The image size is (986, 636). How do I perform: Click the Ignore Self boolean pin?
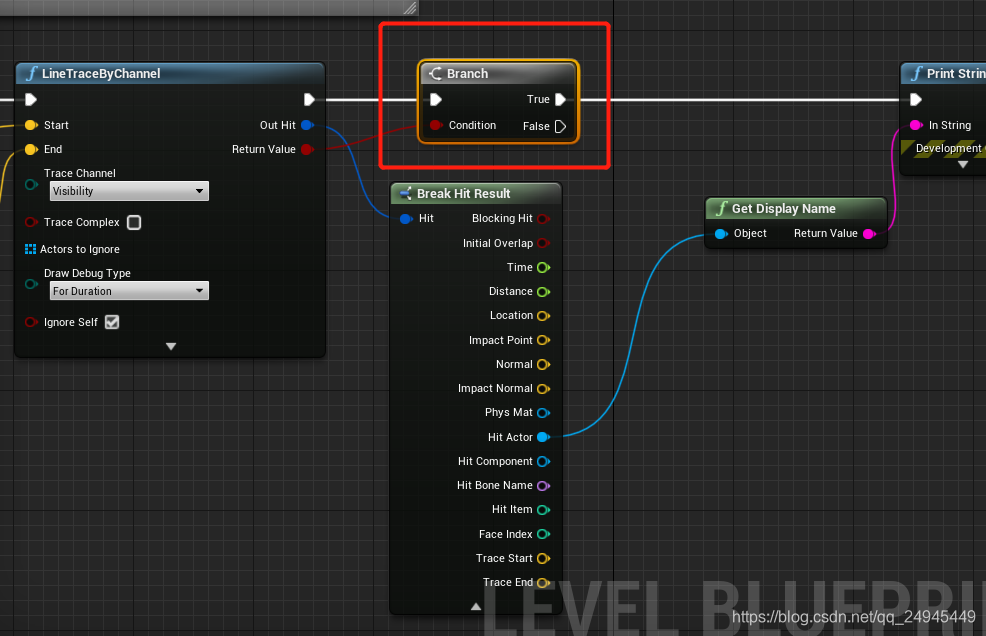(x=31, y=322)
